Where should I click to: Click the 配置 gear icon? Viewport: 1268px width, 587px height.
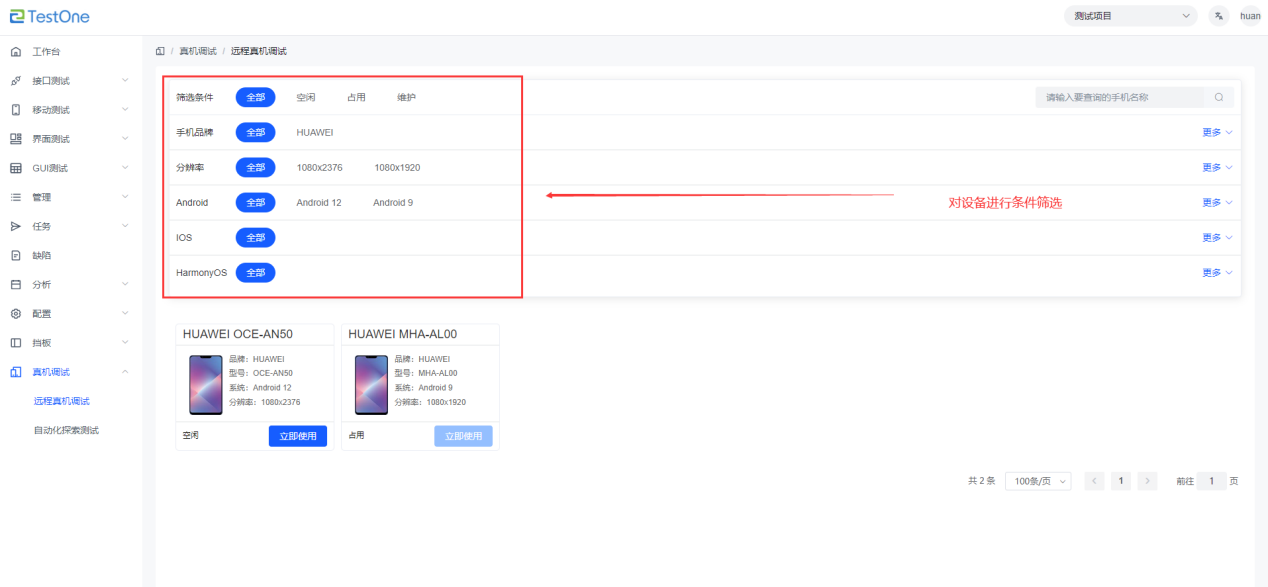(16, 314)
